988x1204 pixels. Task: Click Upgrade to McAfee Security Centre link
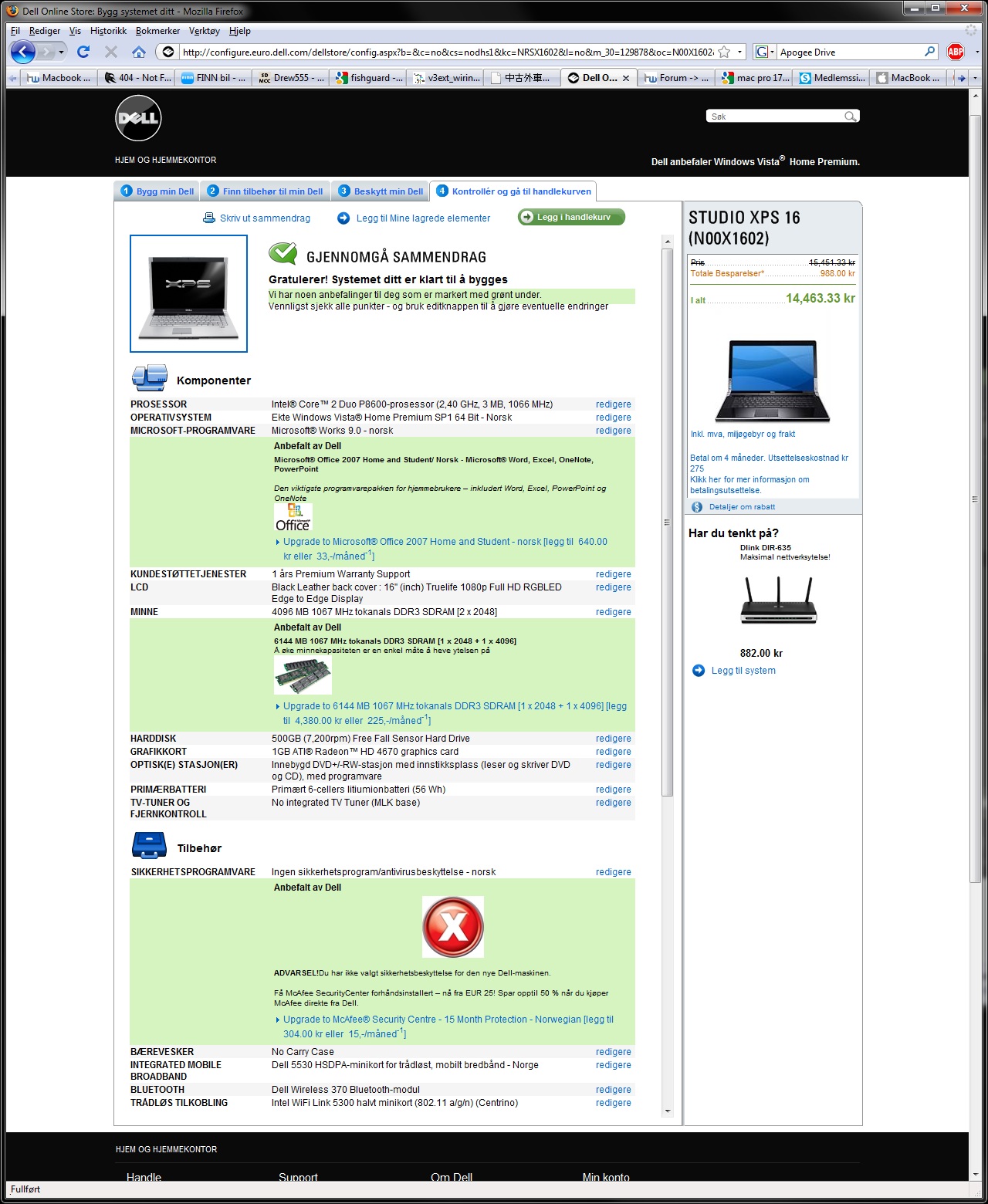(x=448, y=1026)
